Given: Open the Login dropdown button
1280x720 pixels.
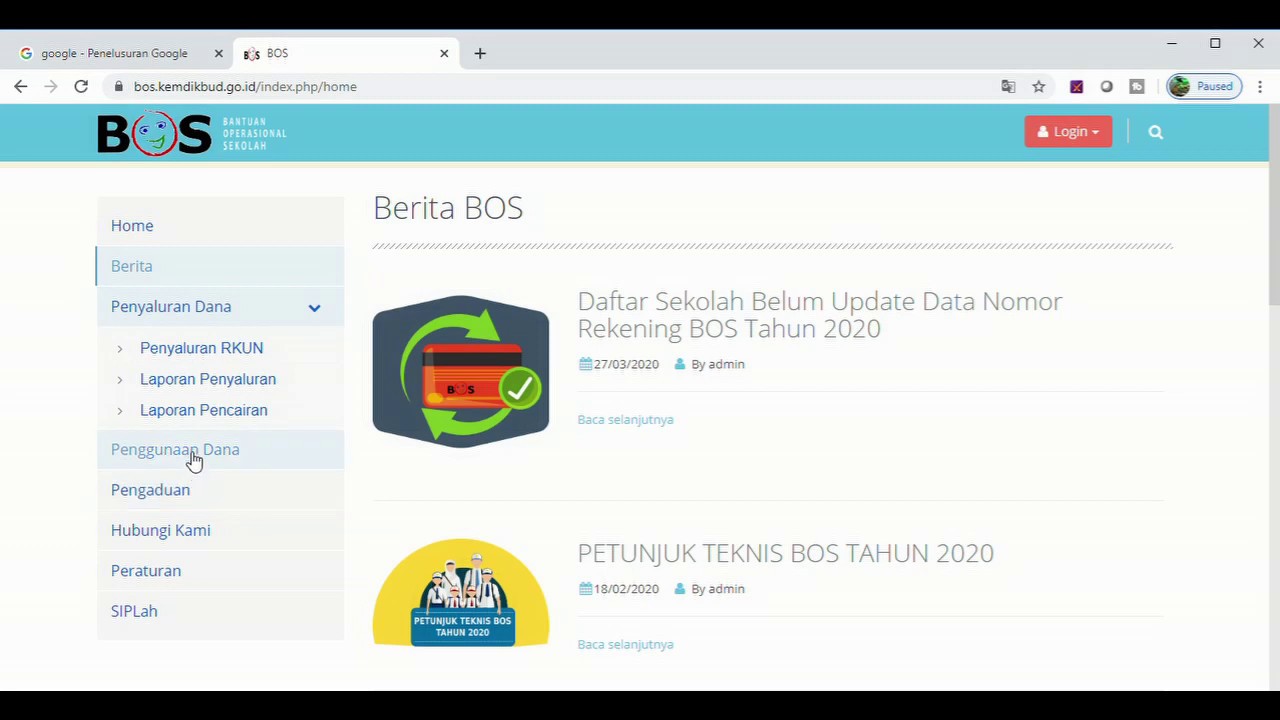Looking at the screenshot, I should [1068, 131].
